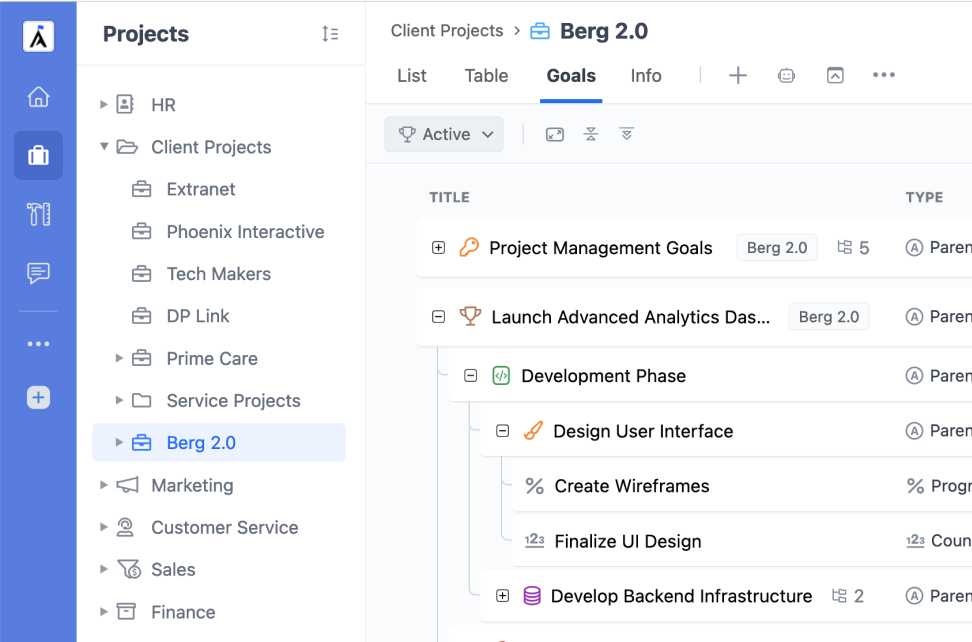Switch to the Info tab
972x642 pixels.
(646, 76)
